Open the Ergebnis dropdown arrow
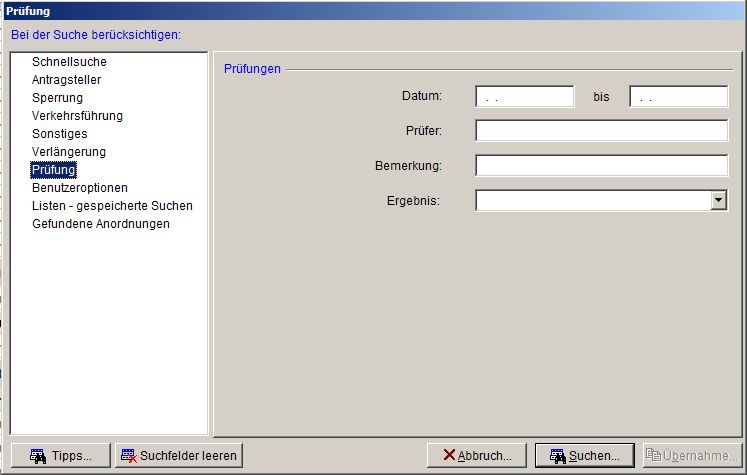This screenshot has width=747, height=475. tap(719, 200)
